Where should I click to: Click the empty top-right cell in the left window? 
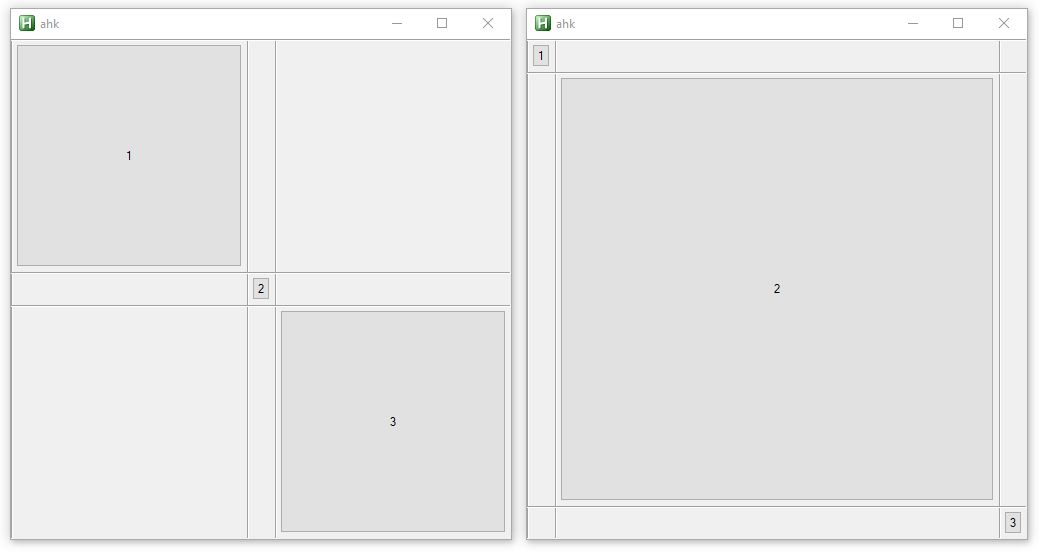pos(393,156)
